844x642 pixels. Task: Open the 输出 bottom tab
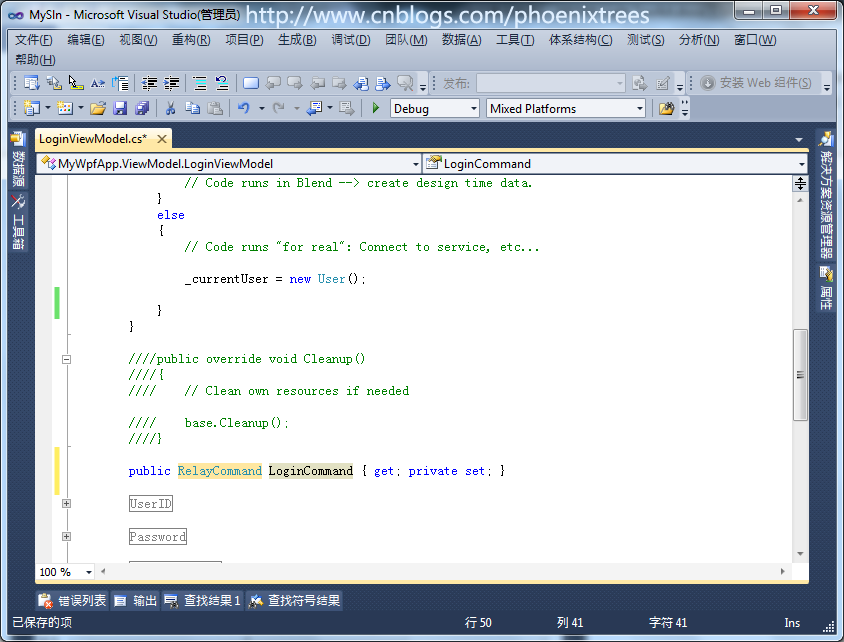135,601
